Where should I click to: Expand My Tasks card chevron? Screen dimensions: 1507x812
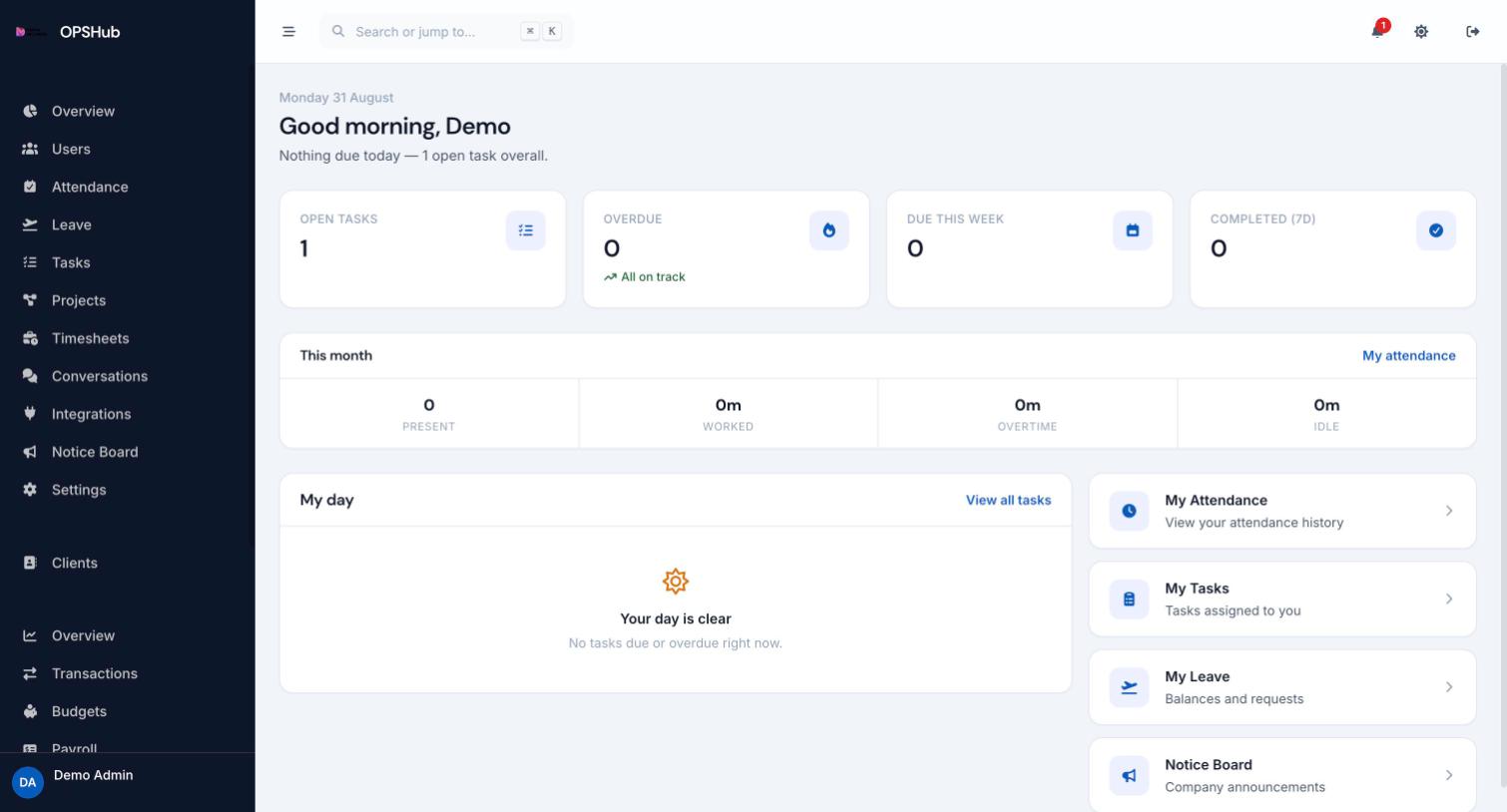(1449, 599)
